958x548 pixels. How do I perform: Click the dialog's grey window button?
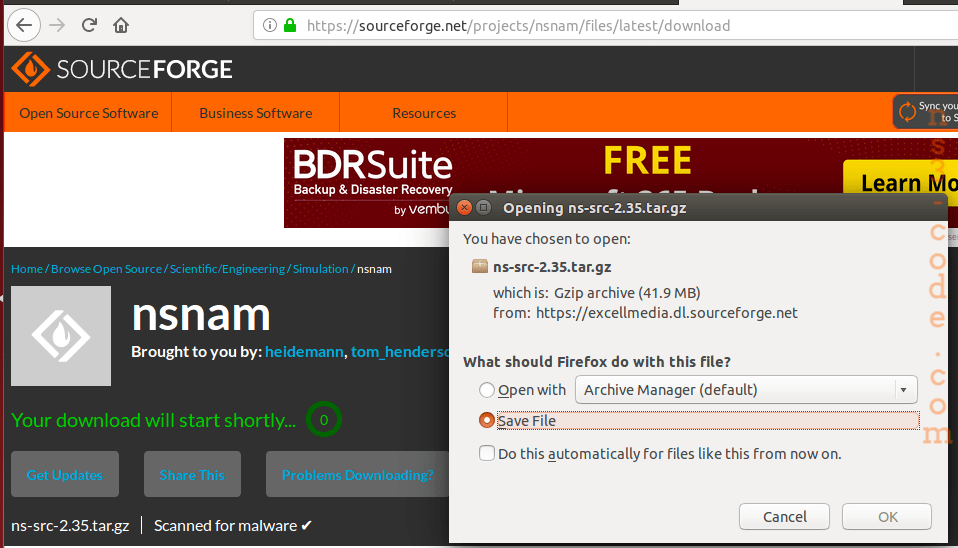tap(483, 208)
